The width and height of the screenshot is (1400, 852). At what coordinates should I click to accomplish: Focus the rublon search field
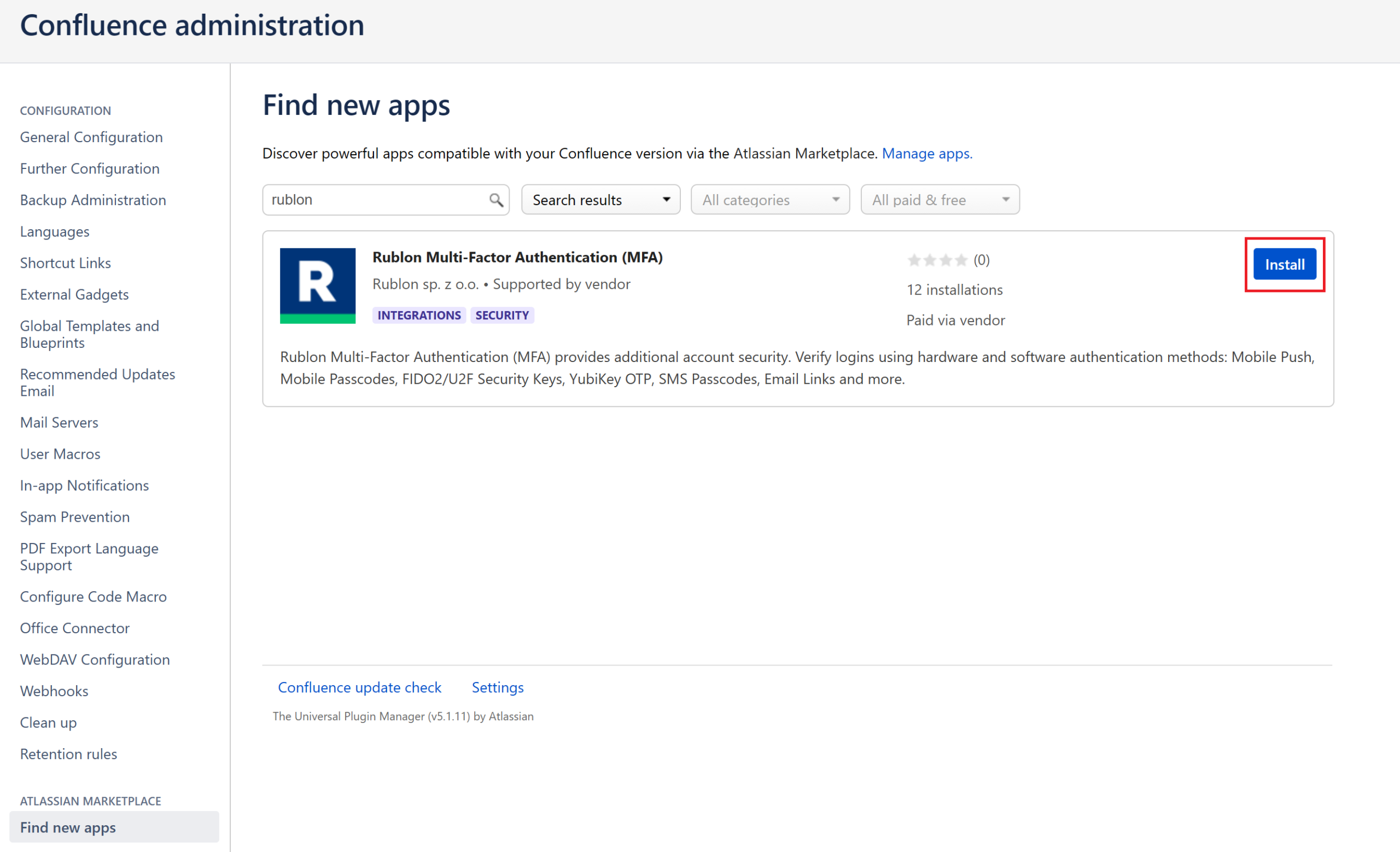coord(375,200)
